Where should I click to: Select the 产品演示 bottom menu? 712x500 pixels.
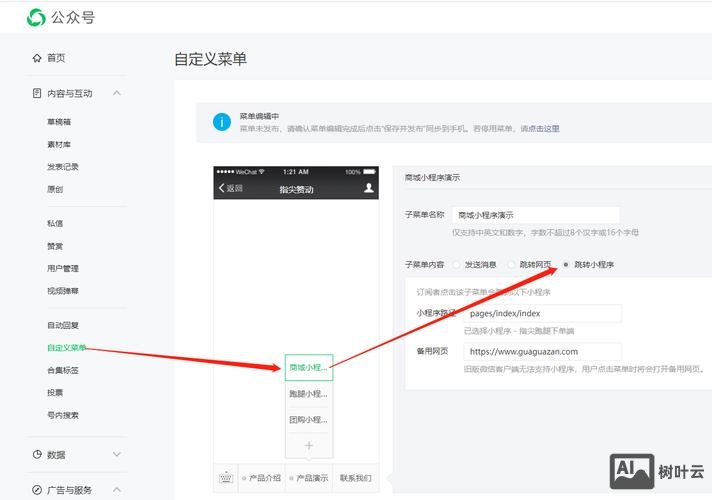(x=309, y=478)
